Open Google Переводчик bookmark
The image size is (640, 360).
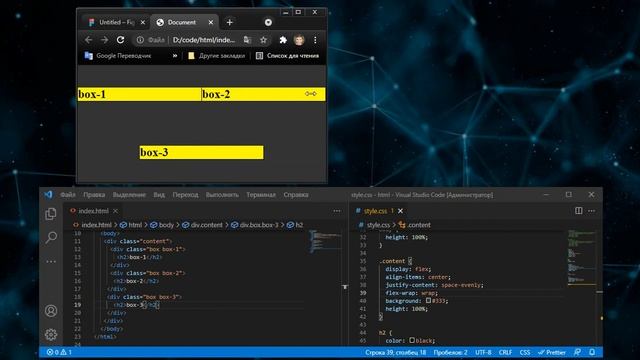click(118, 56)
